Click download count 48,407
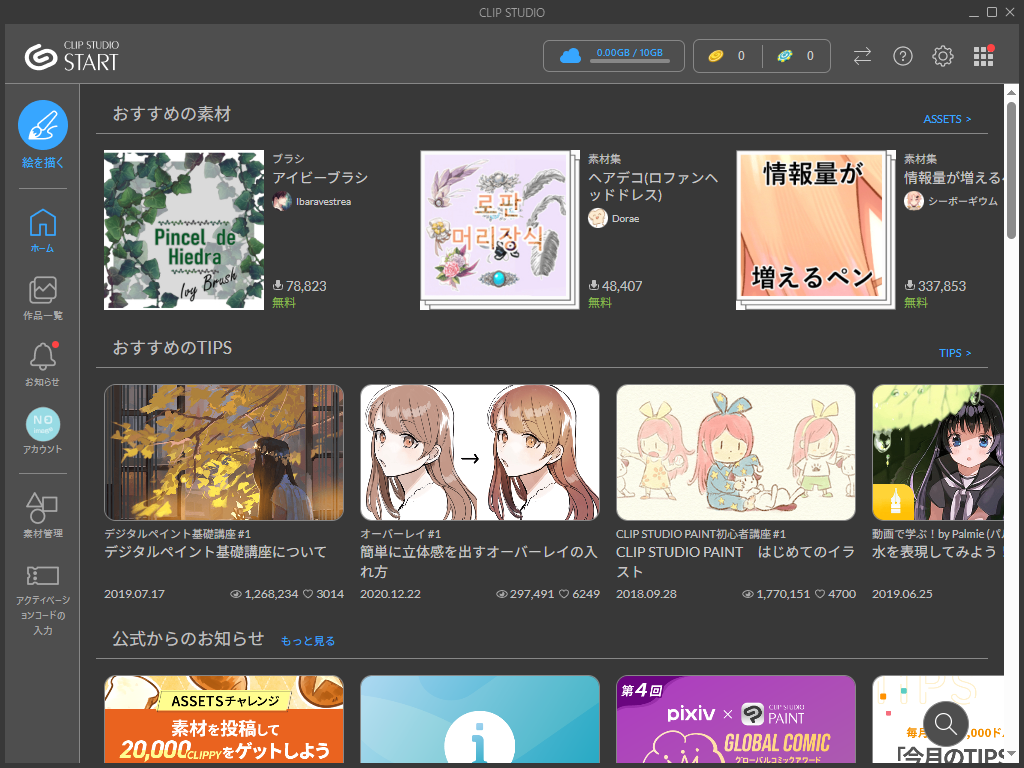 coord(622,286)
